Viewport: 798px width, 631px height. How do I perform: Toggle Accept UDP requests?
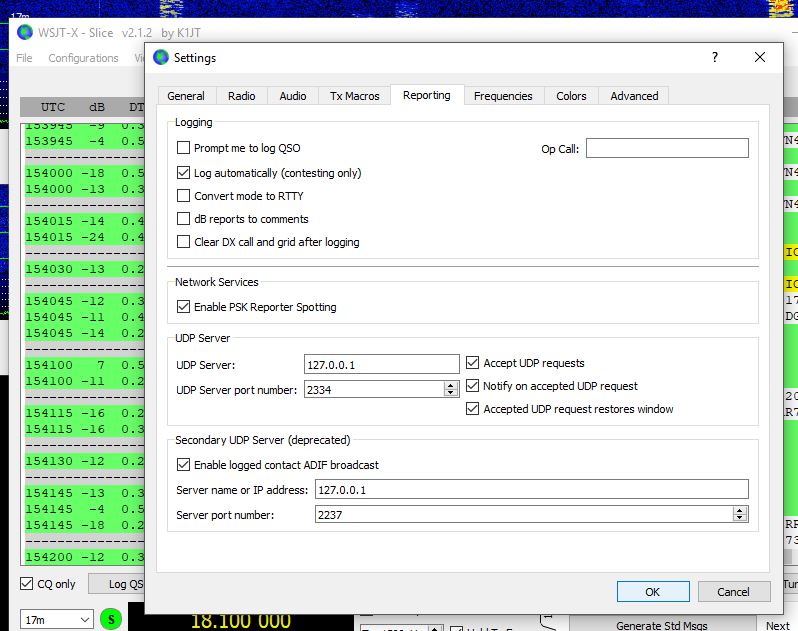472,363
